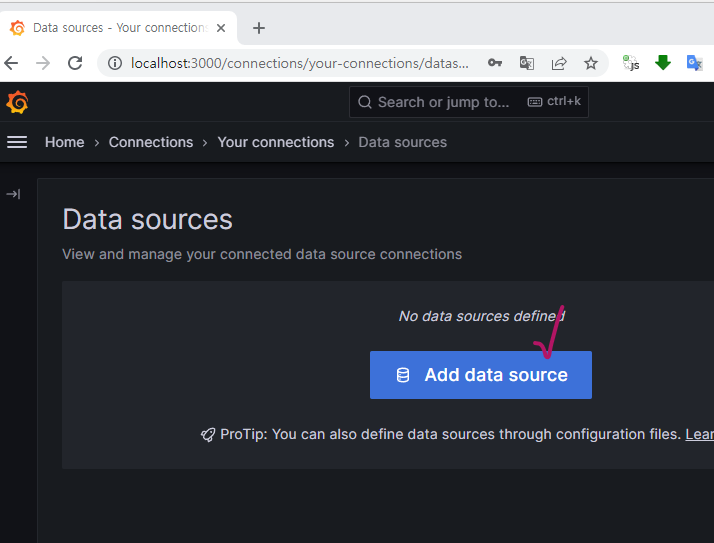Open the hamburger navigation menu
The width and height of the screenshot is (714, 543).
coord(17,142)
